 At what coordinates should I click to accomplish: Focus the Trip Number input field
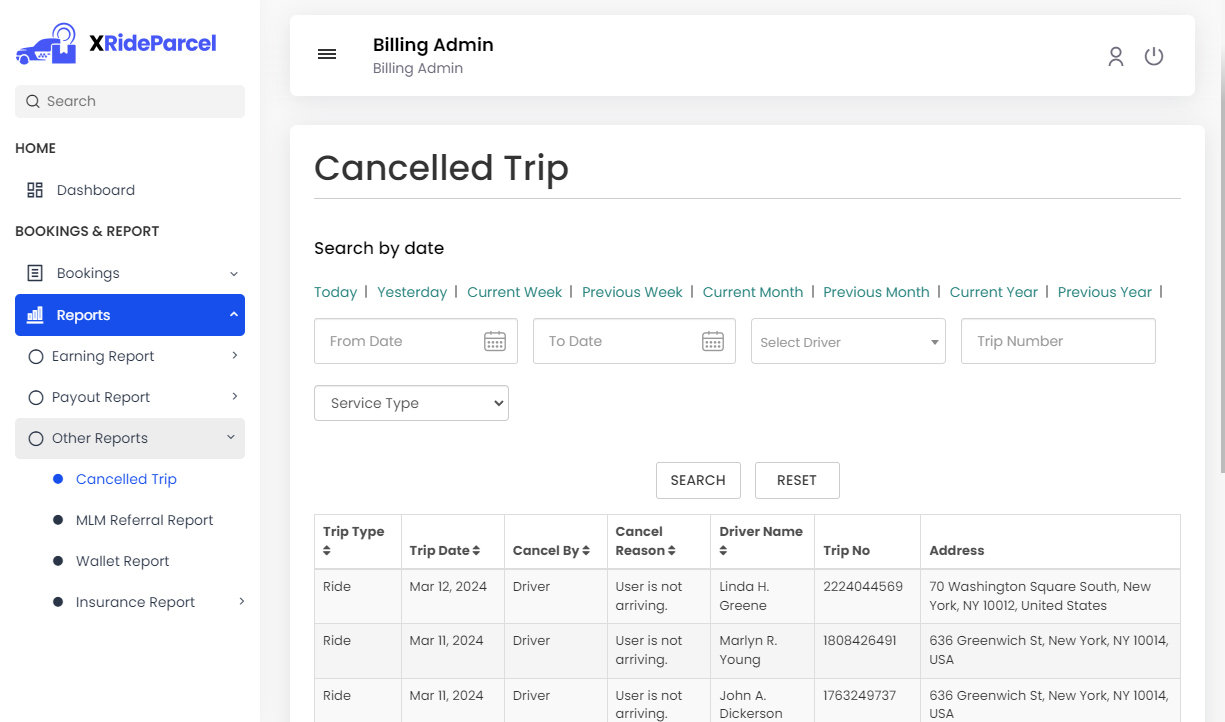click(1058, 341)
